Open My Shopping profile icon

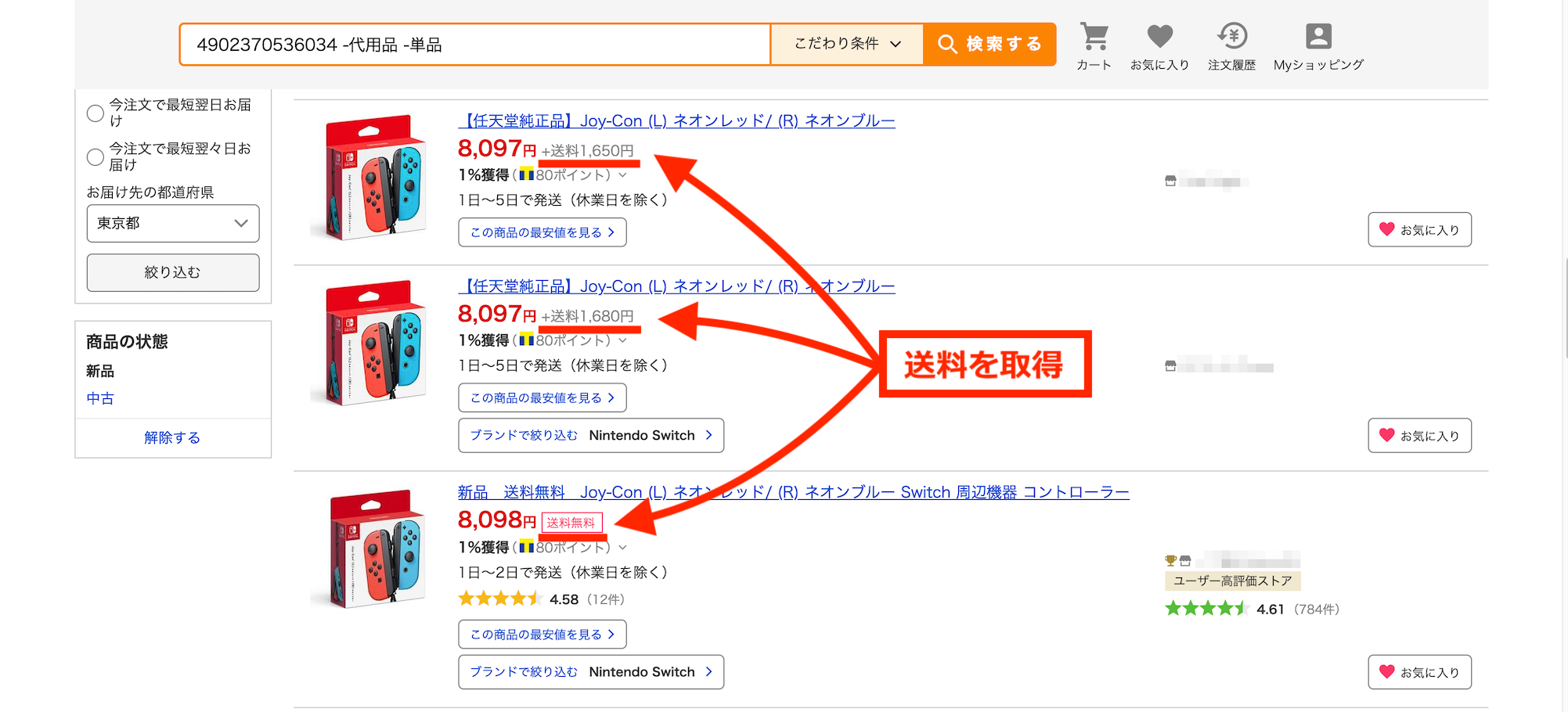tap(1318, 38)
